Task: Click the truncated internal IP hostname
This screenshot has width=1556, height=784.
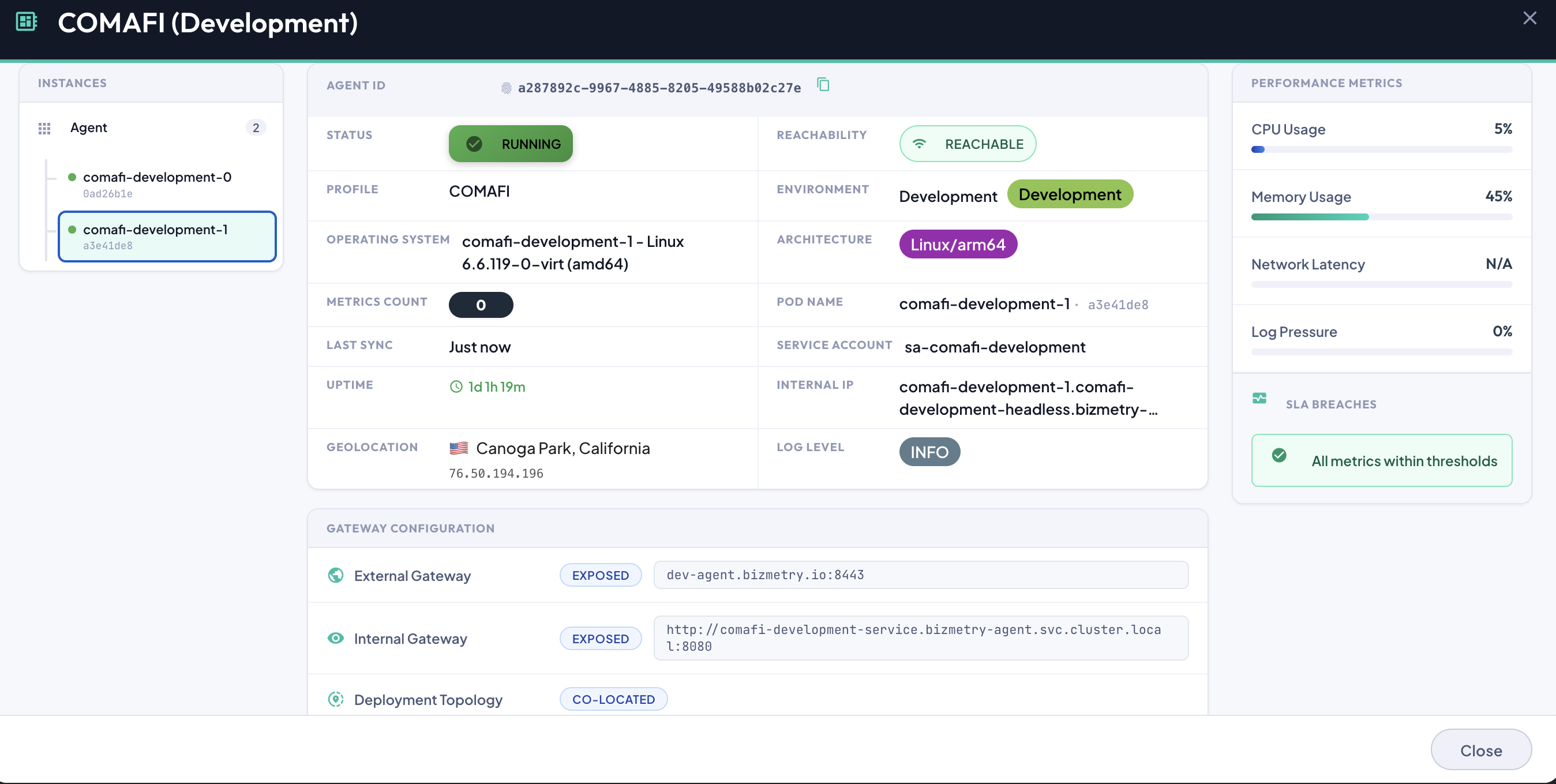Action: coord(1028,398)
